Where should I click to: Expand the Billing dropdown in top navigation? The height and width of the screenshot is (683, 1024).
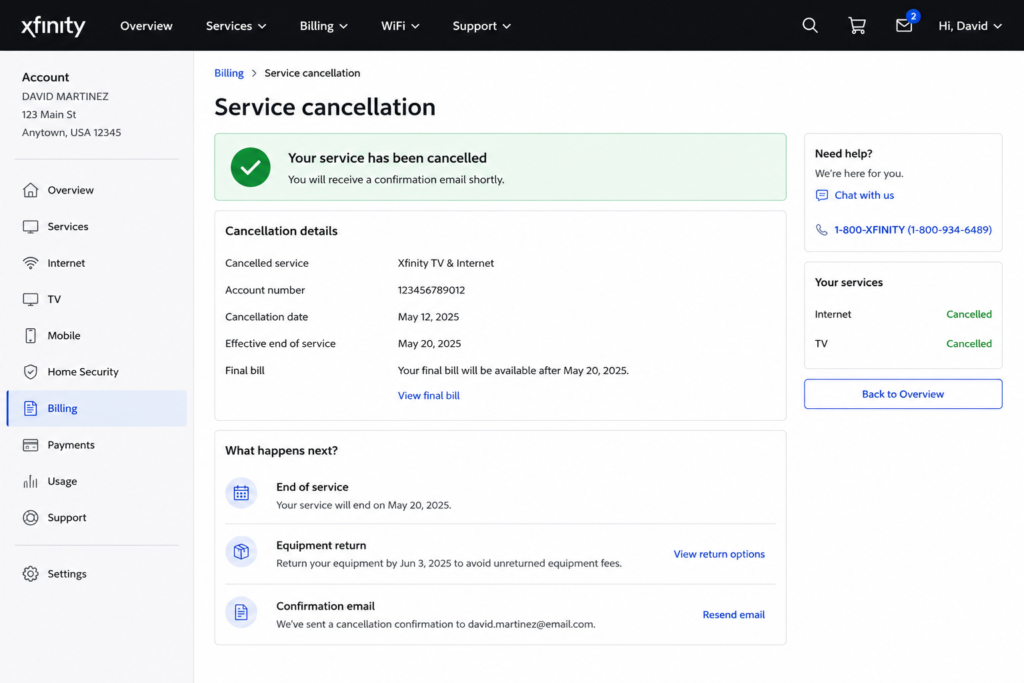click(x=323, y=25)
